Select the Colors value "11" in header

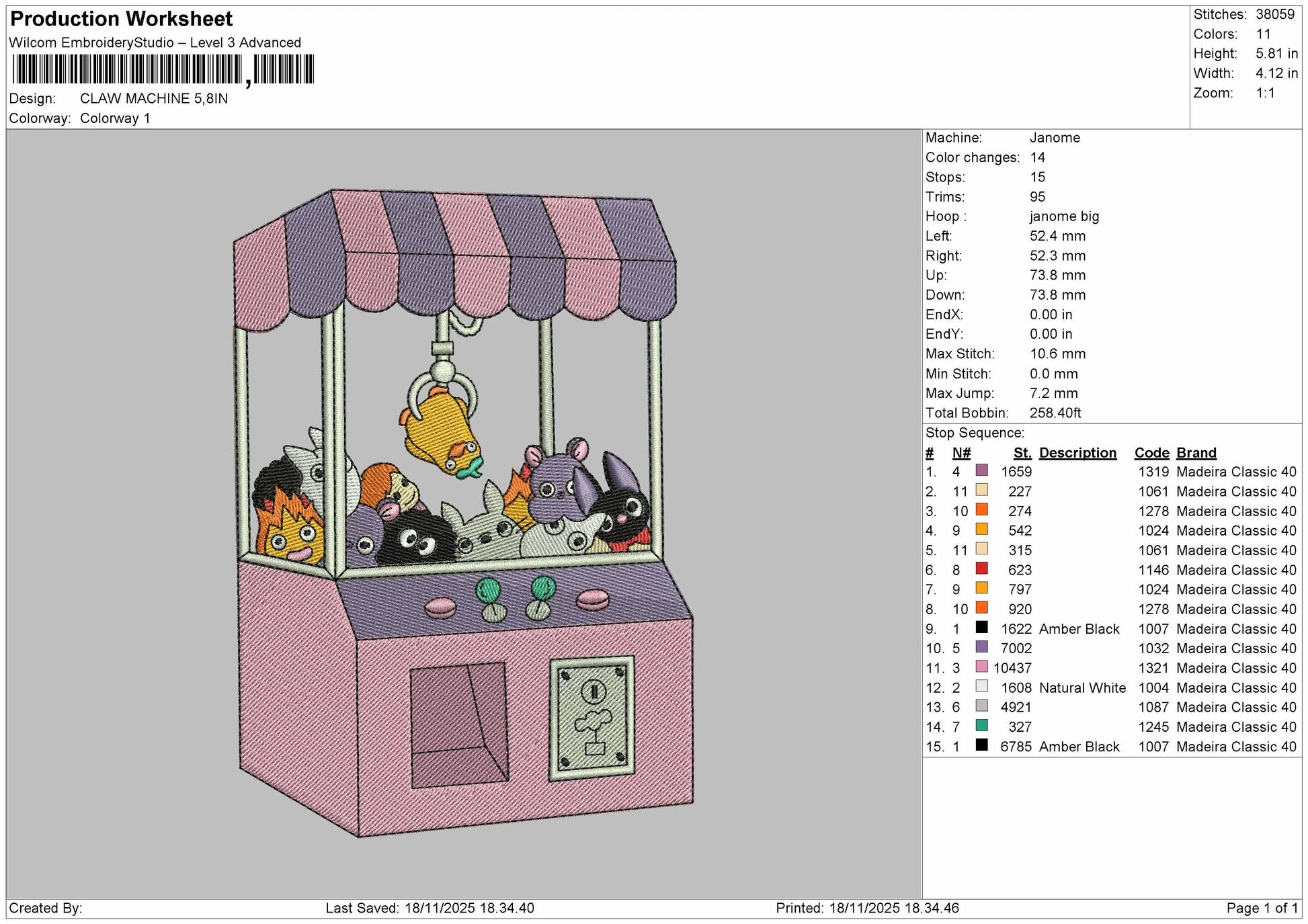tap(1264, 34)
